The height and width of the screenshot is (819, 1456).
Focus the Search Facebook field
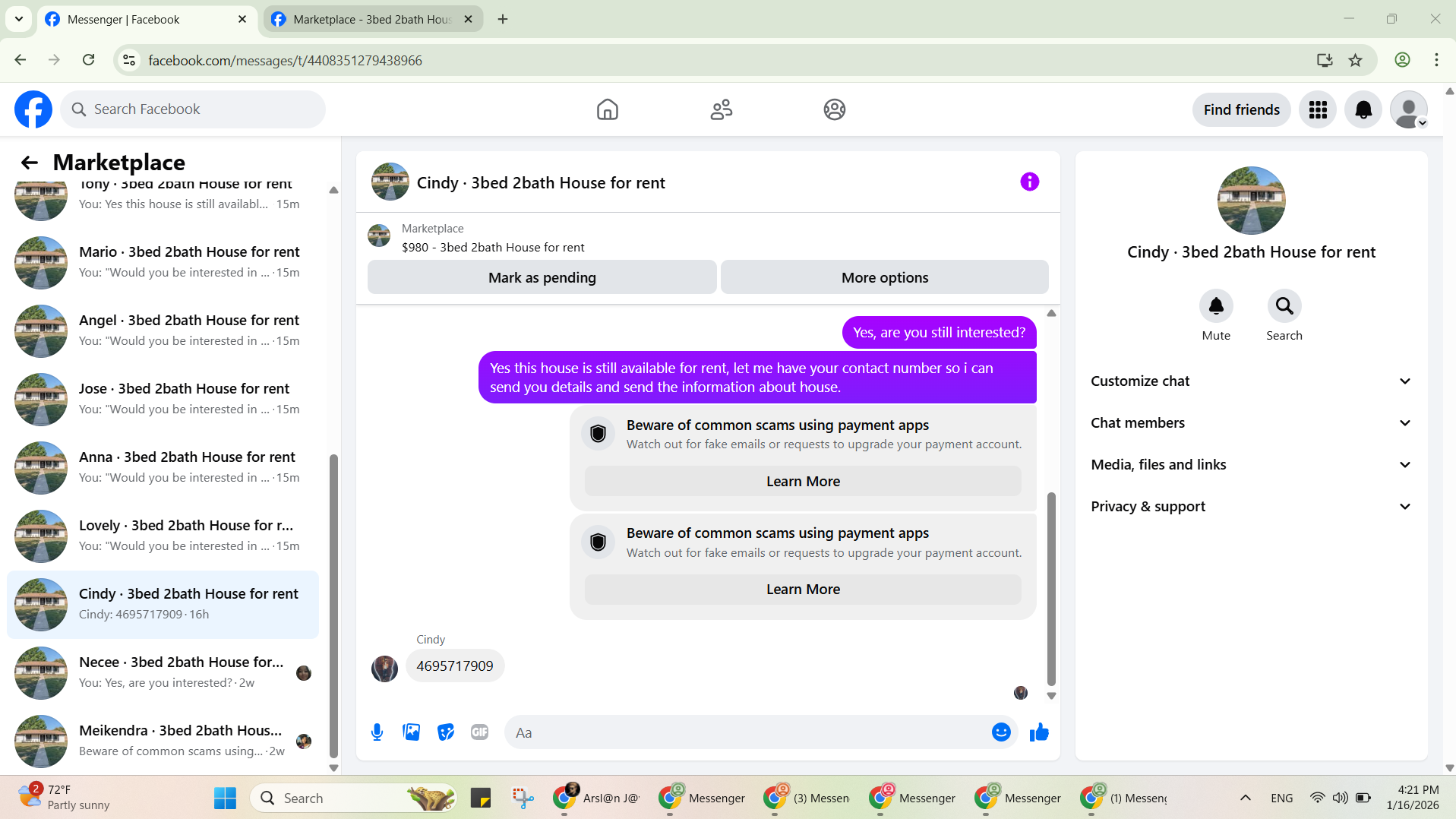pos(193,109)
